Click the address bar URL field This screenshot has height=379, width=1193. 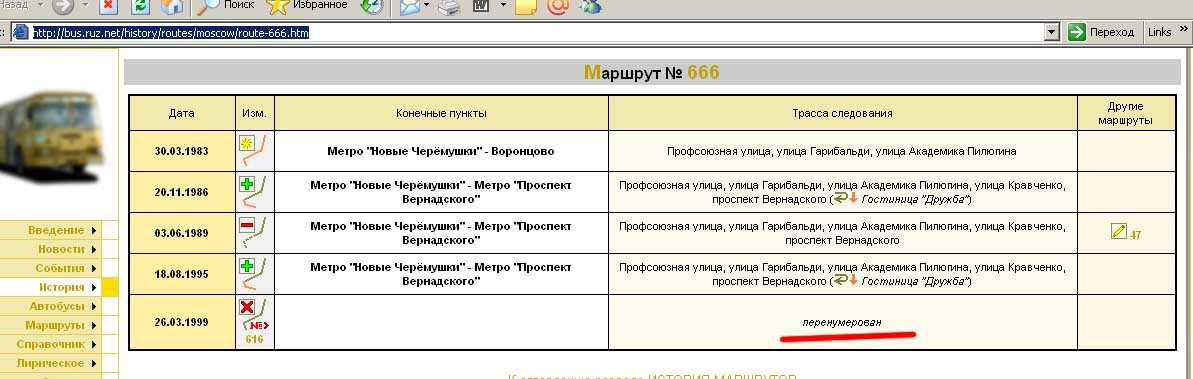pyautogui.click(x=536, y=32)
